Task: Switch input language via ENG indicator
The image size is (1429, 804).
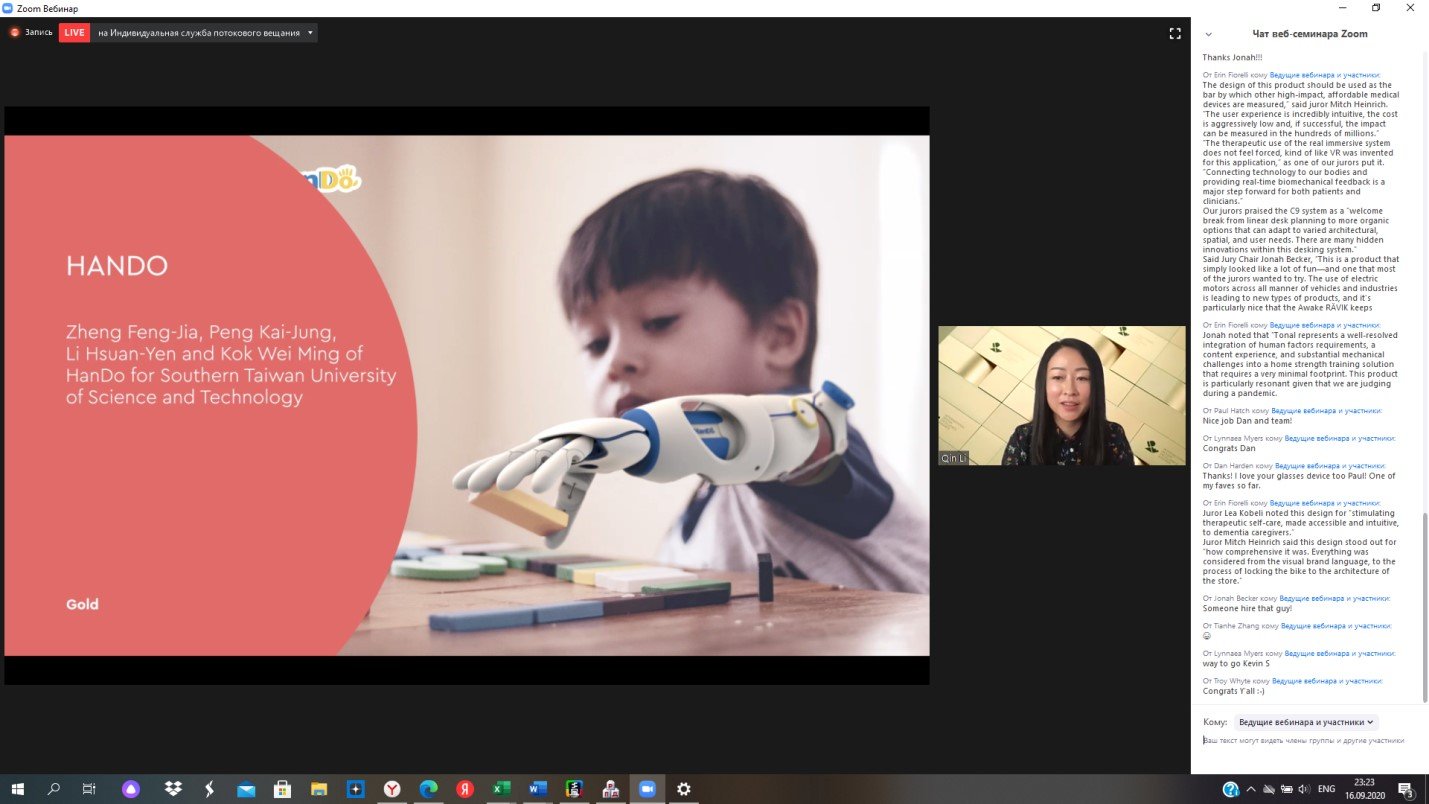Action: click(x=1327, y=789)
